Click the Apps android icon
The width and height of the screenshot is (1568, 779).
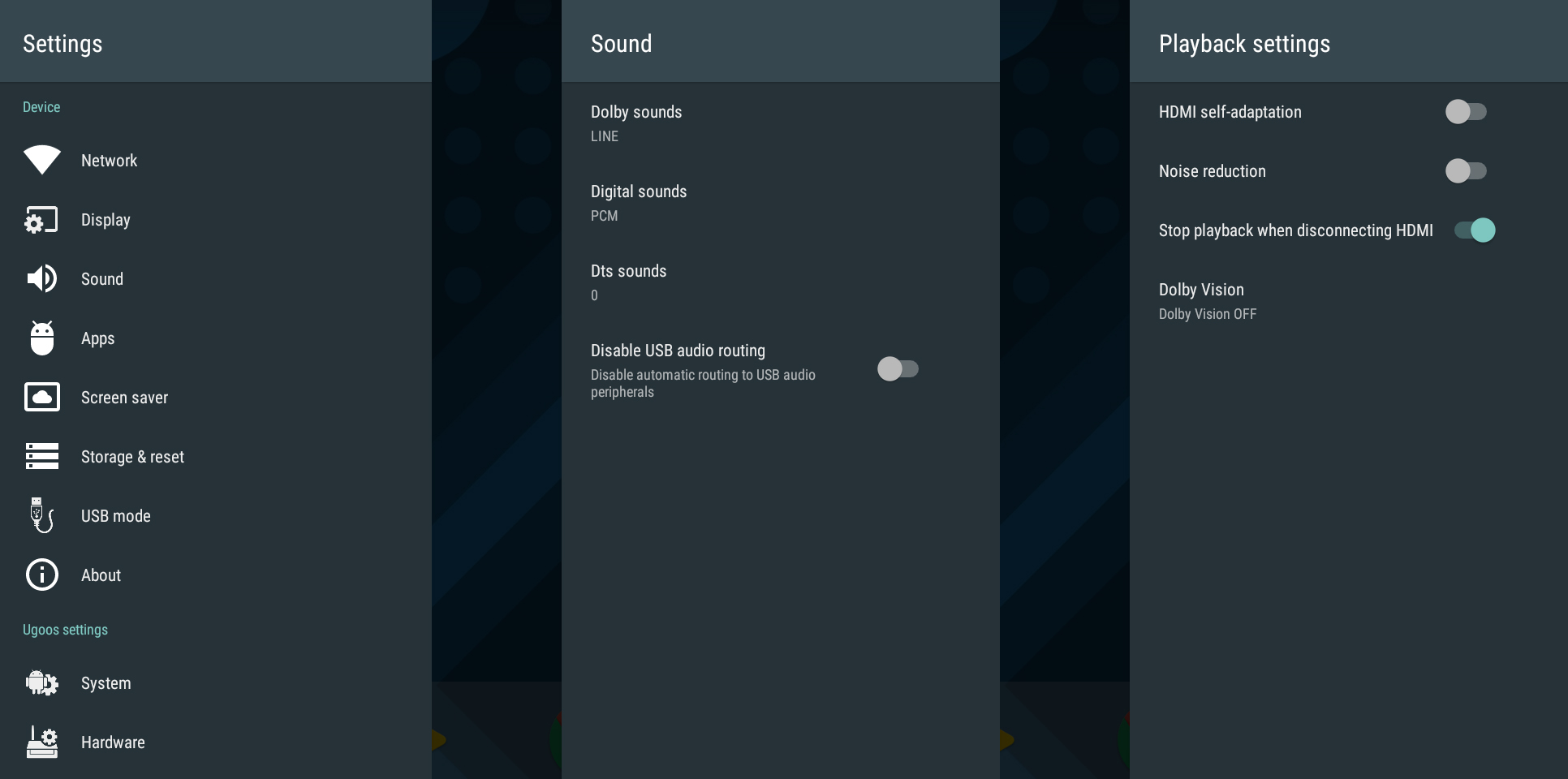(42, 338)
